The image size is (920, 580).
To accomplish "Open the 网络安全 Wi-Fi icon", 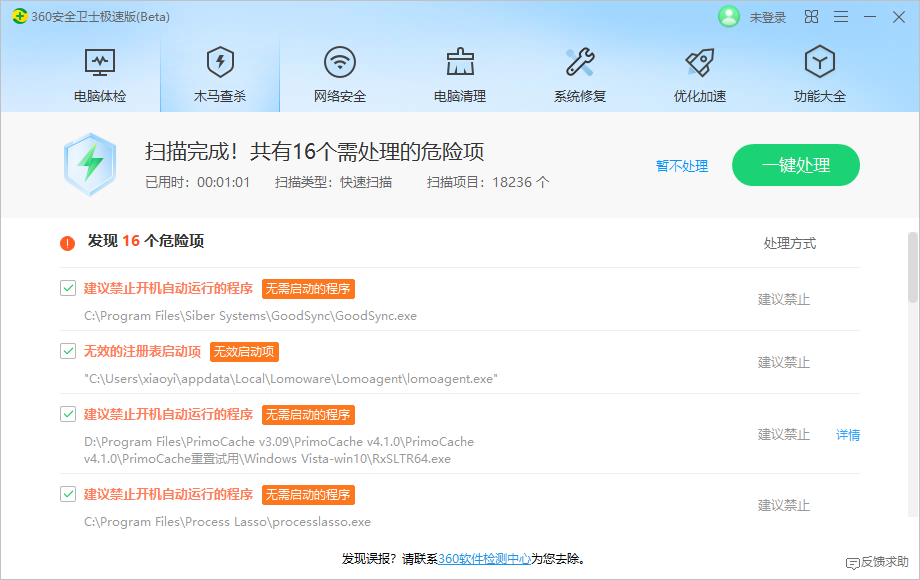I will pyautogui.click(x=340, y=64).
